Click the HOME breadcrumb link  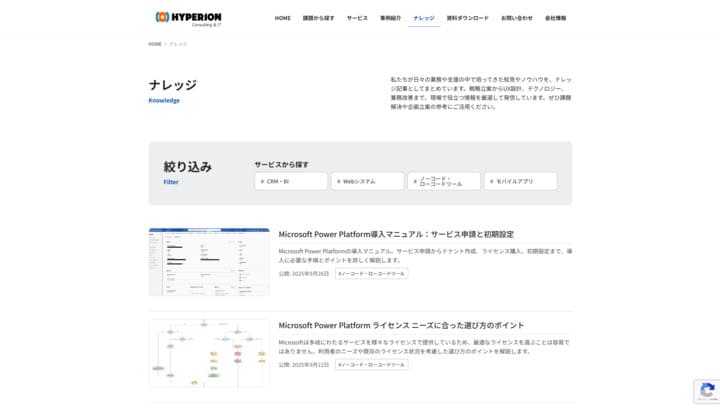point(155,44)
